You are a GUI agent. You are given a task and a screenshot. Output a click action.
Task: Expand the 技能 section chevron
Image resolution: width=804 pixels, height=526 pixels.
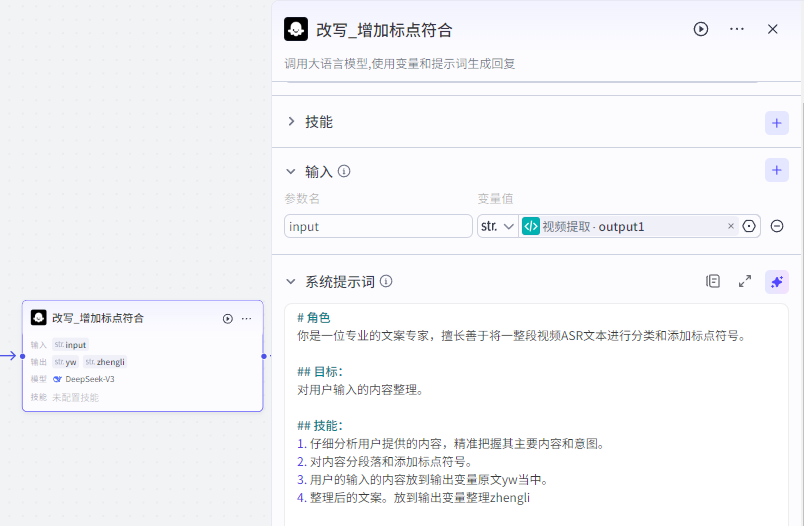pos(291,122)
